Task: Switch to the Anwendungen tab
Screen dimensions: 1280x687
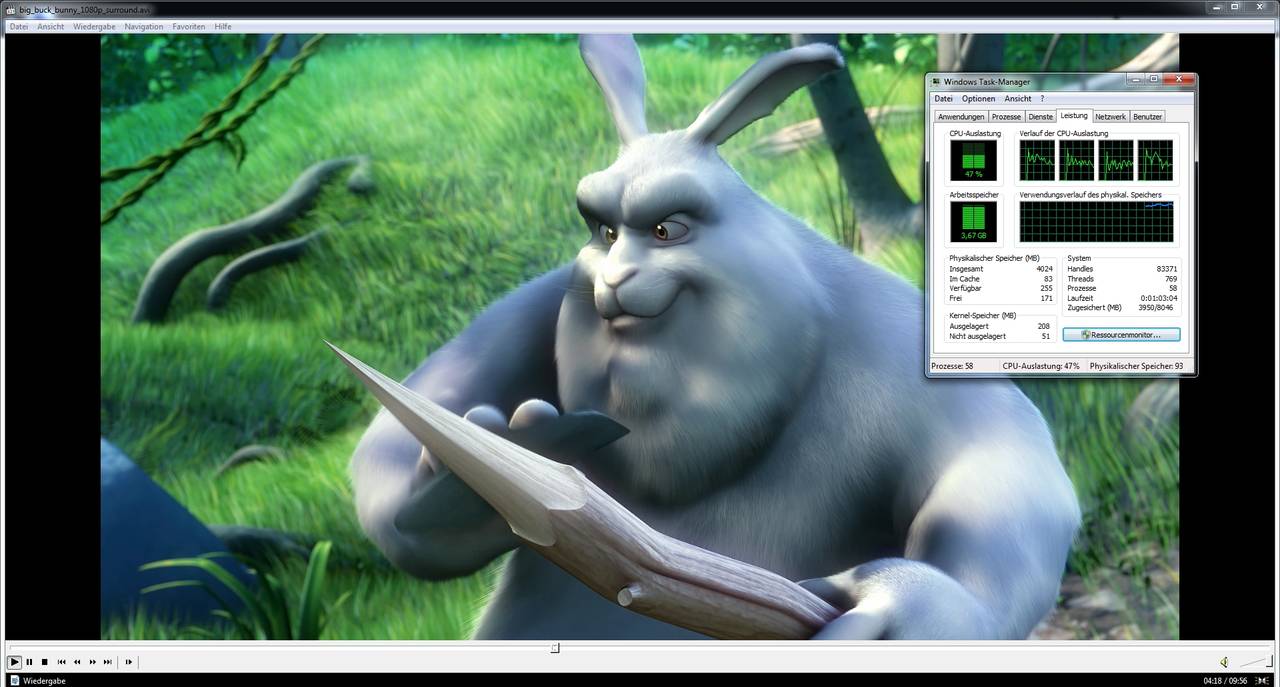Action: (x=960, y=117)
